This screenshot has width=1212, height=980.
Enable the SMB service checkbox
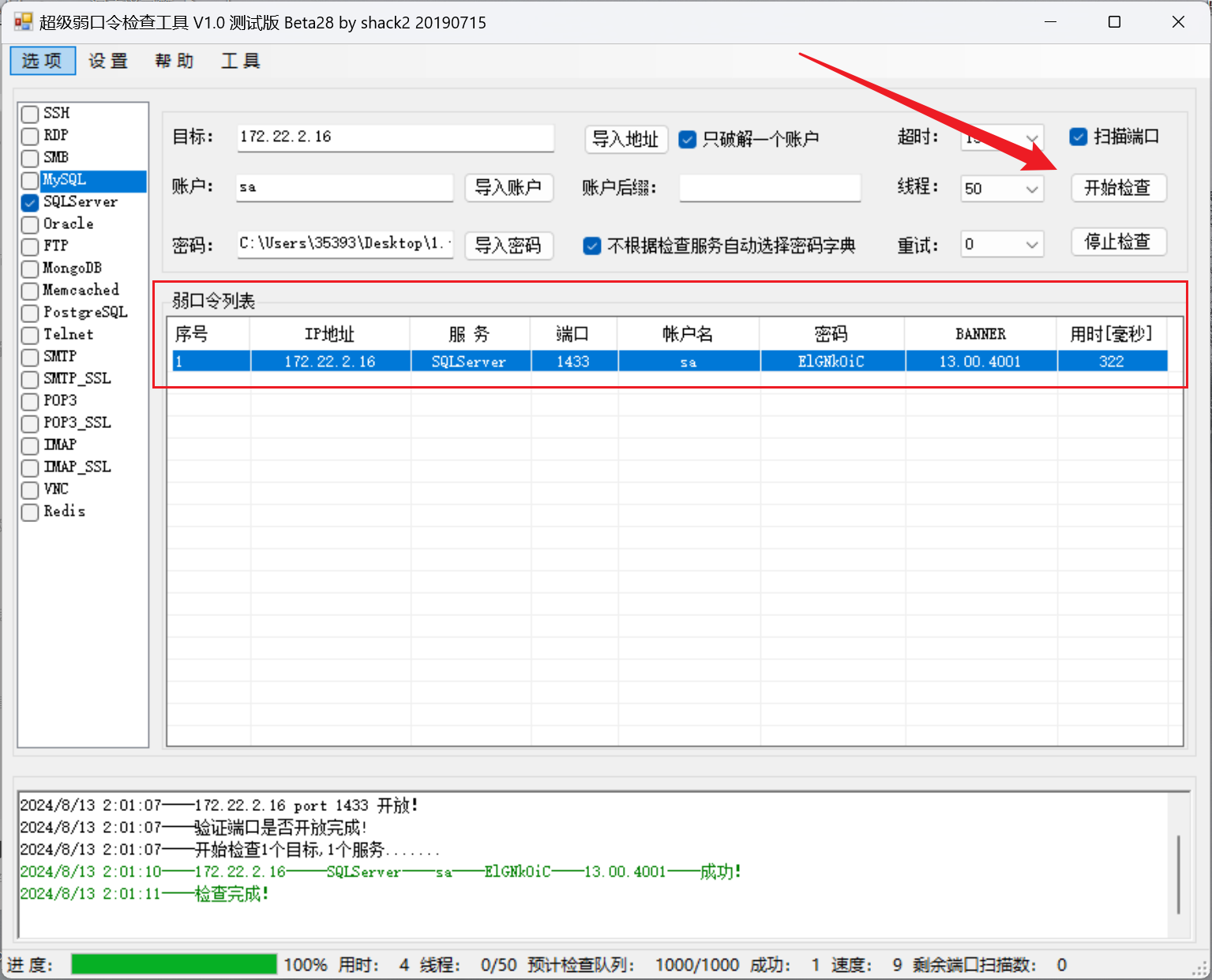(30, 158)
